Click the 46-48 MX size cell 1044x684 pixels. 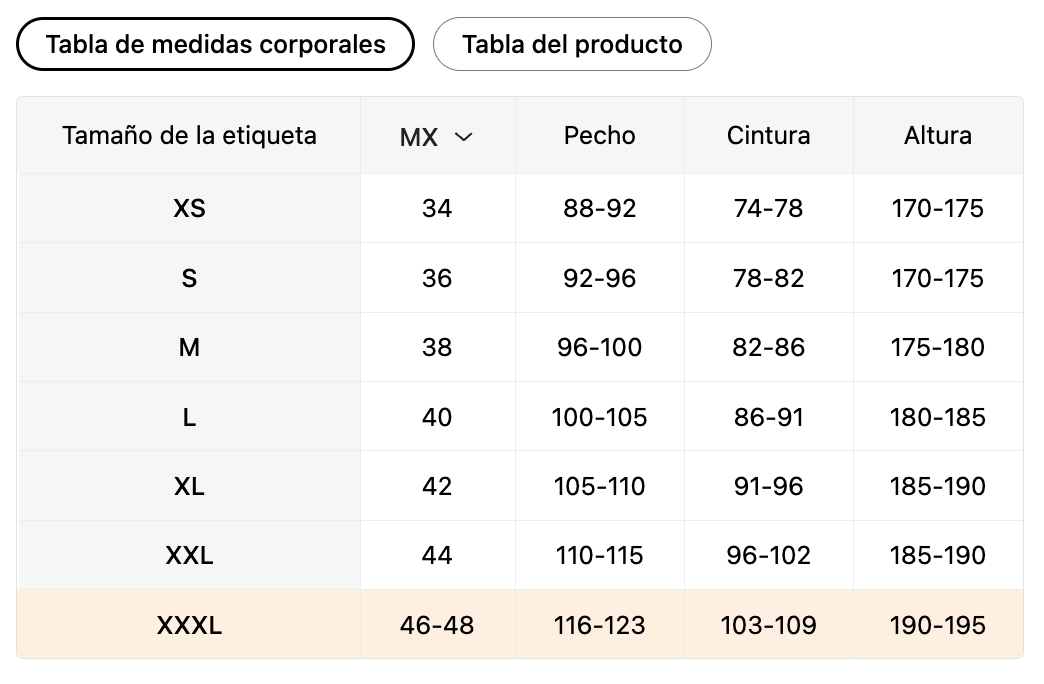(x=437, y=626)
